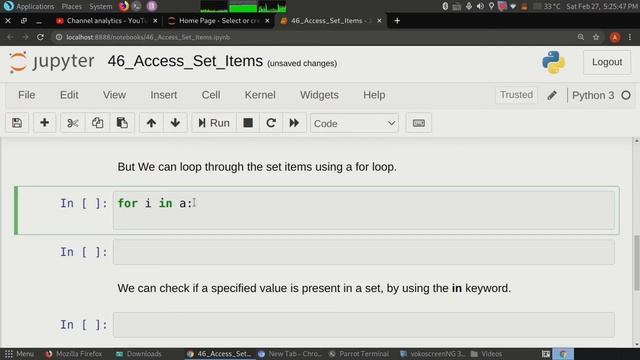Restart kernel and run all fast-forward icon
Image resolution: width=640 pixels, height=360 pixels.
click(294, 123)
